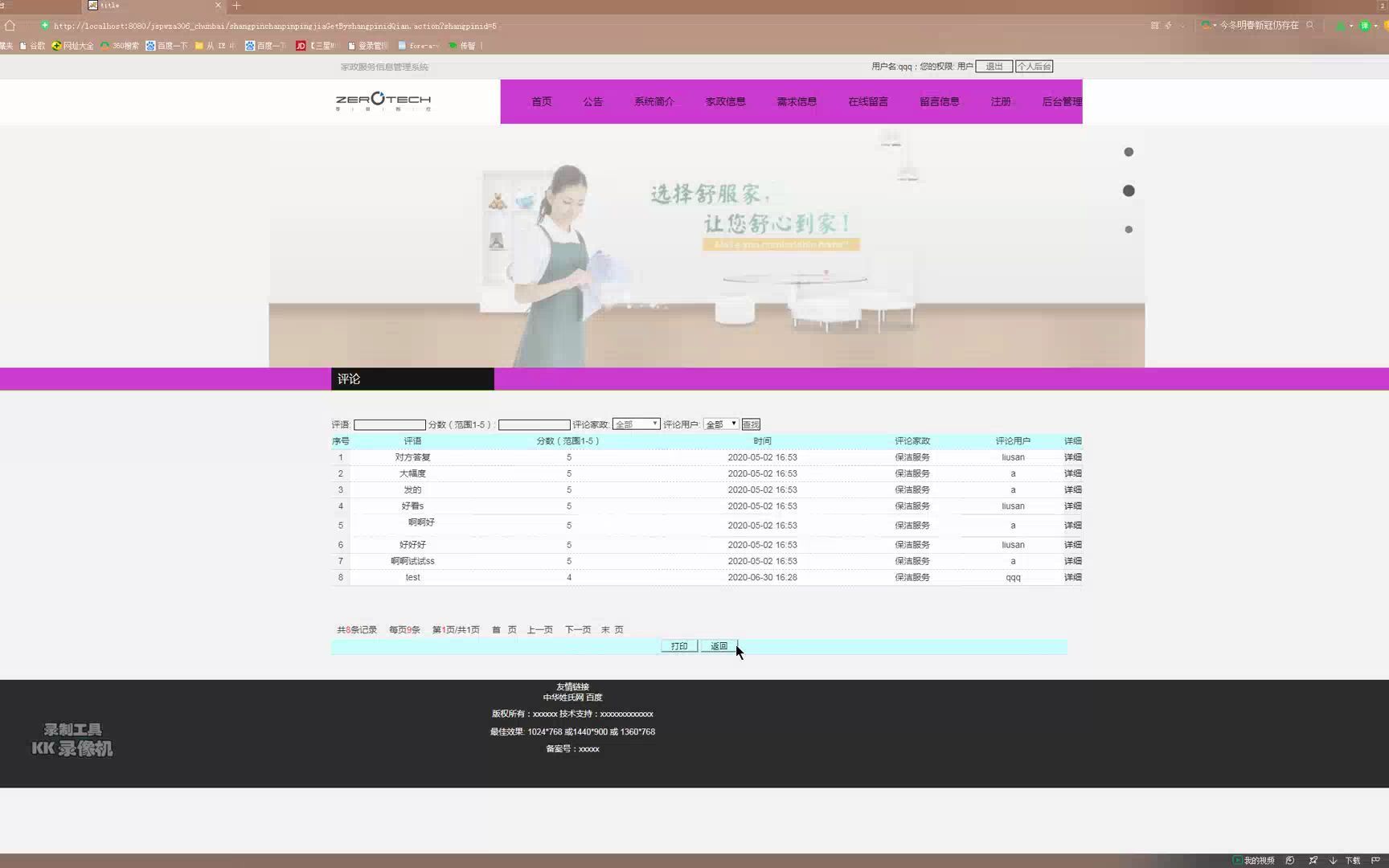Launch 百度一下 from bookmarks bar

click(166, 46)
